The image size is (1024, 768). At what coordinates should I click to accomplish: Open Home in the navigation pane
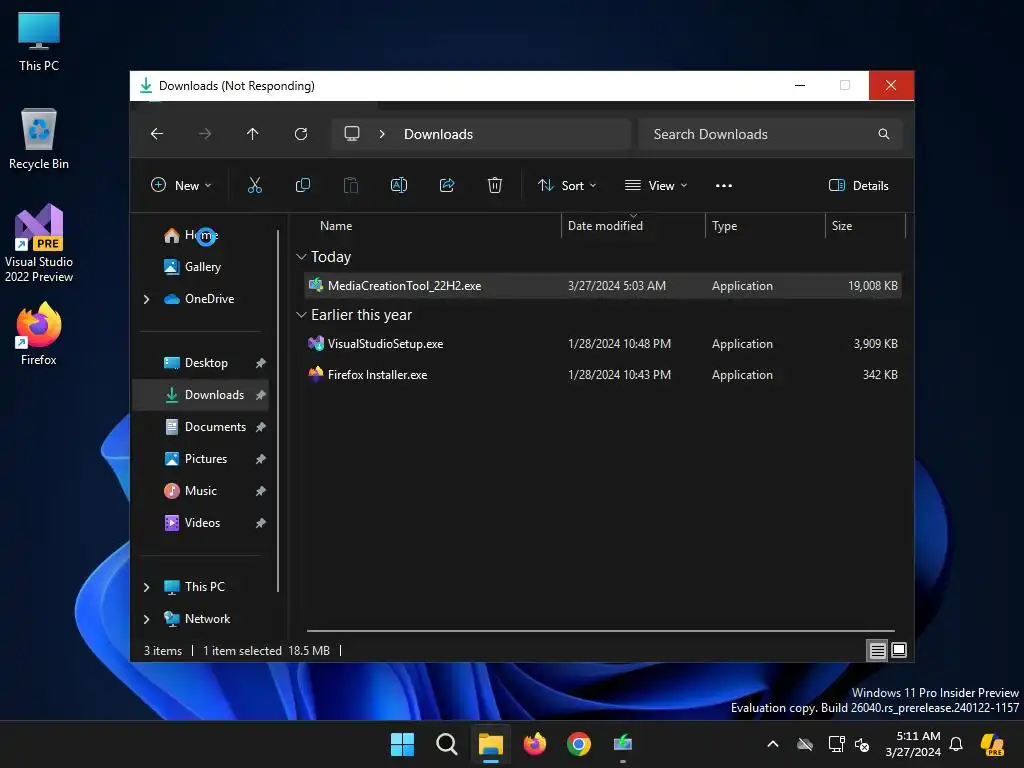point(201,235)
